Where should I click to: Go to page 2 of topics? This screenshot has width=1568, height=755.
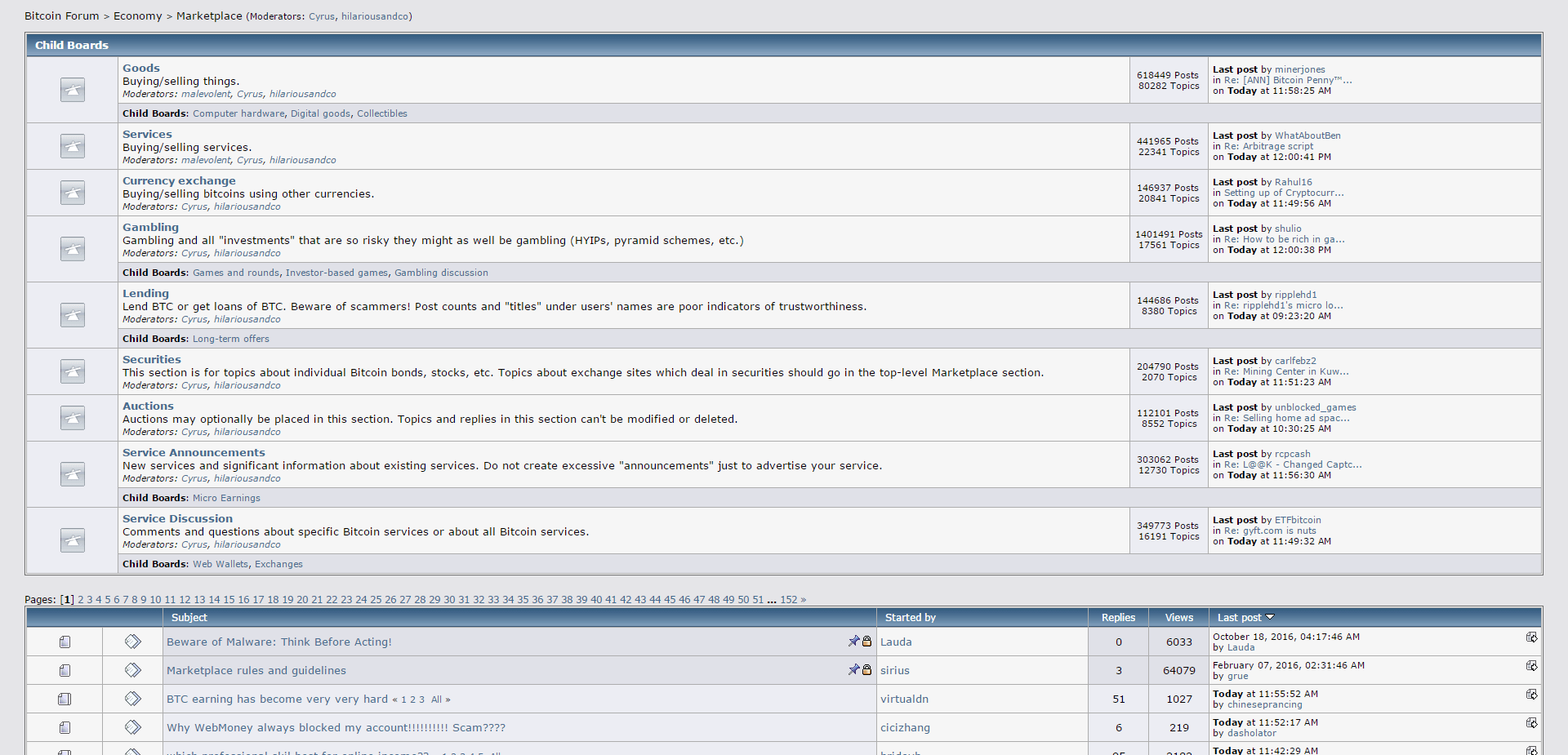pyautogui.click(x=81, y=600)
